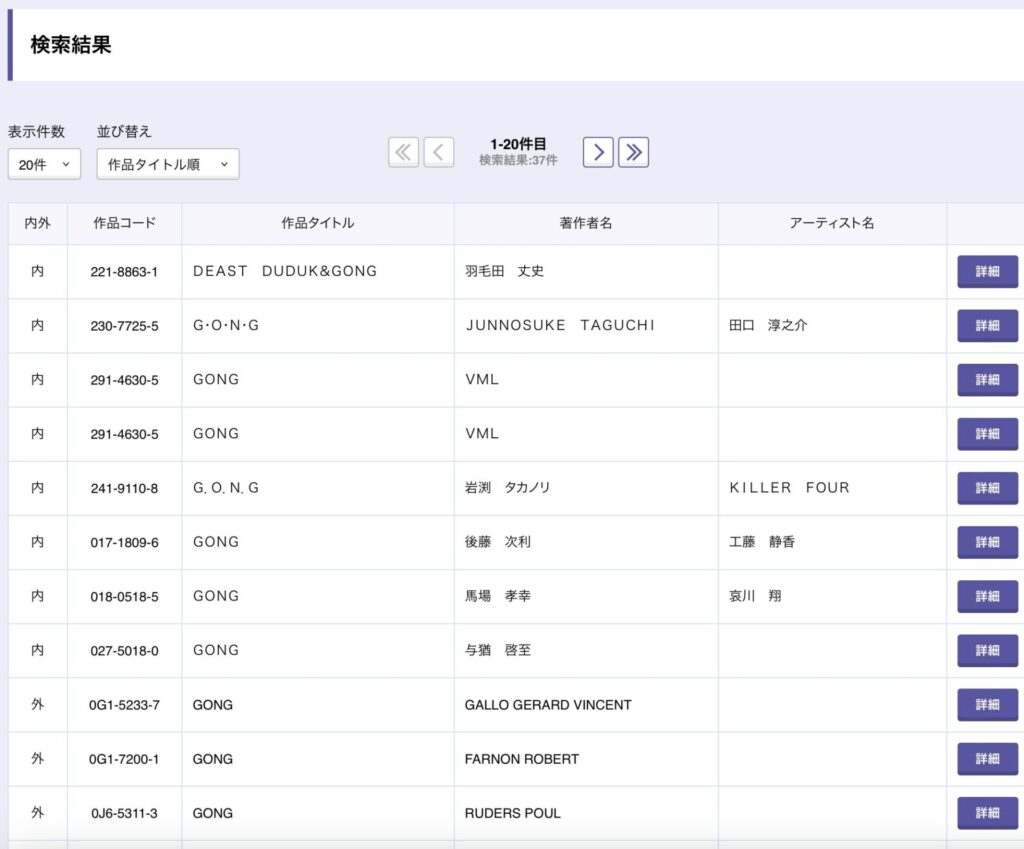Viewport: 1024px width, 849px height.
Task: Open the 表示件数 20件 dropdown
Action: click(x=44, y=165)
